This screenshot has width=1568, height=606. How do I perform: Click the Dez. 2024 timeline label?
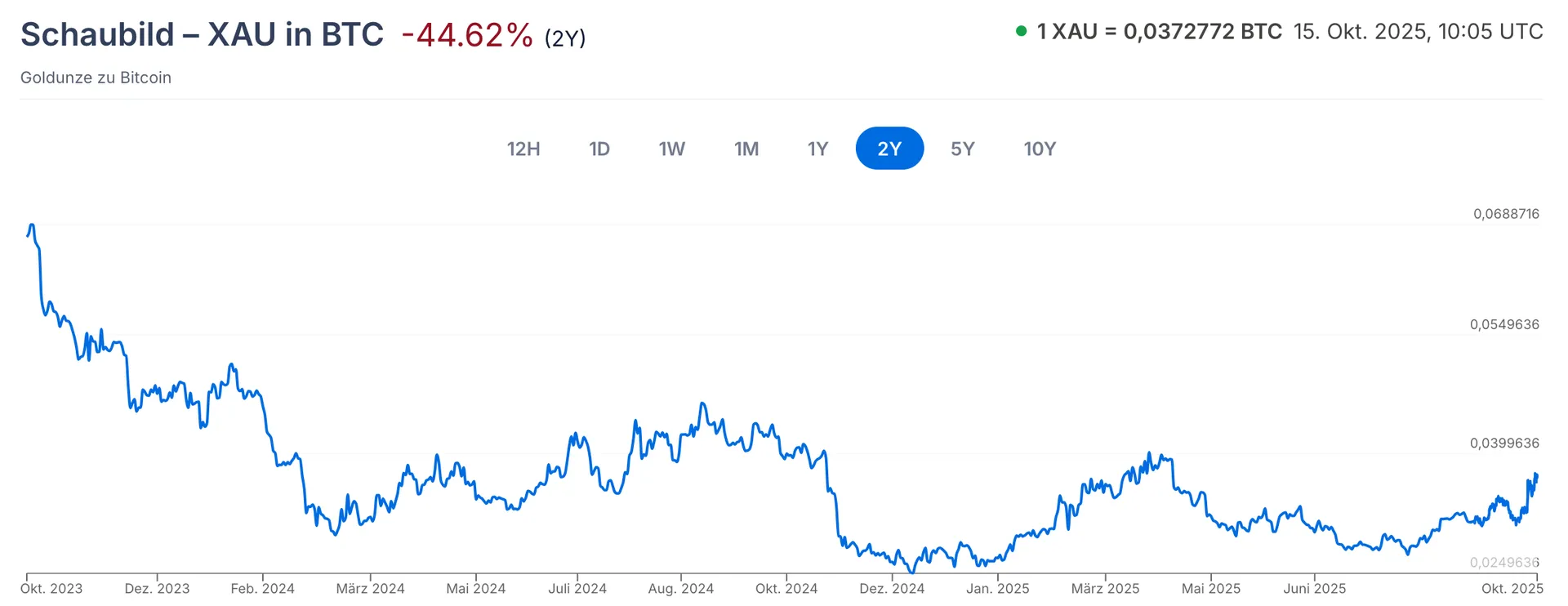pyautogui.click(x=892, y=588)
